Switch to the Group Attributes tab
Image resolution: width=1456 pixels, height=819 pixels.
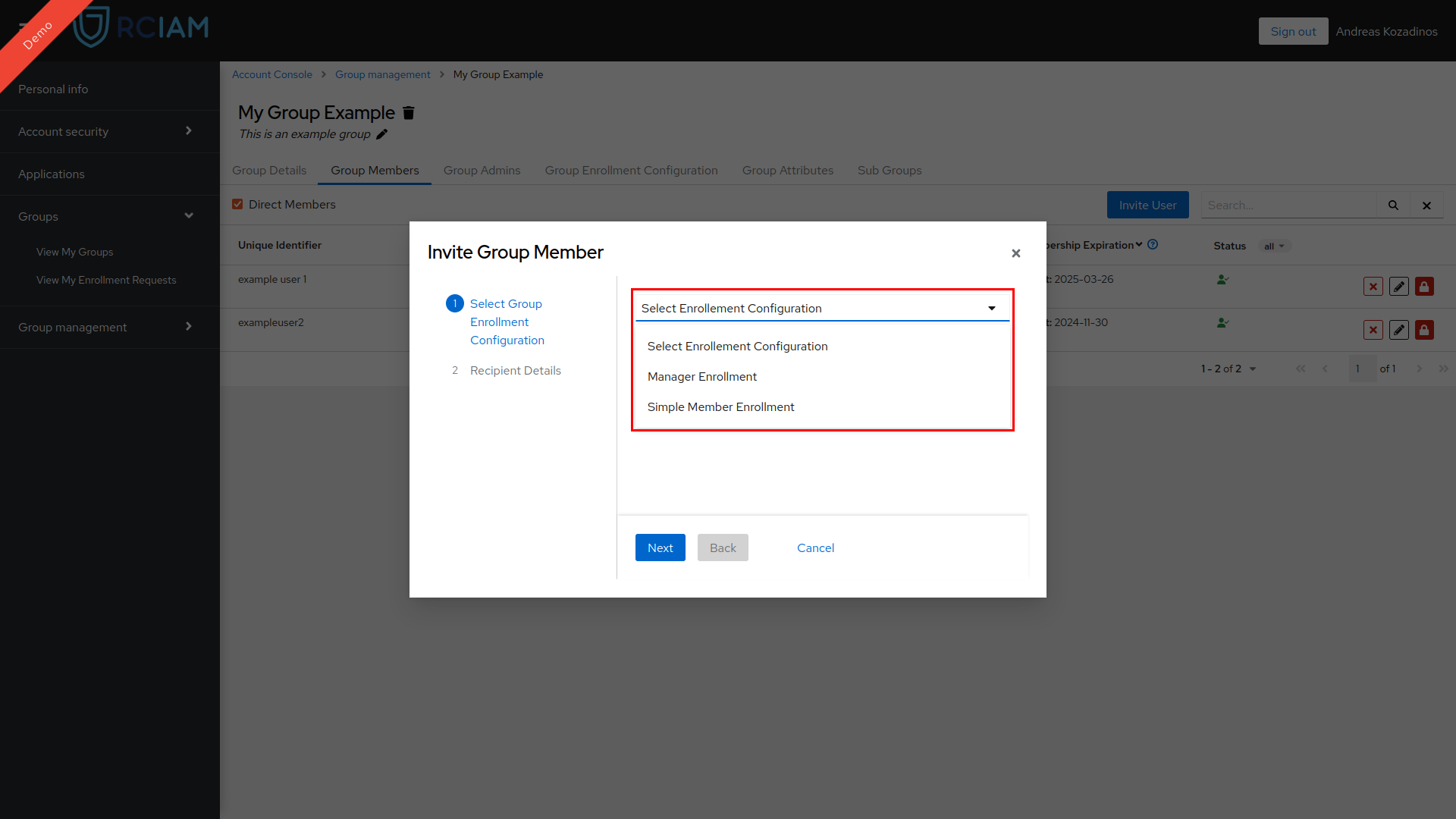787,170
